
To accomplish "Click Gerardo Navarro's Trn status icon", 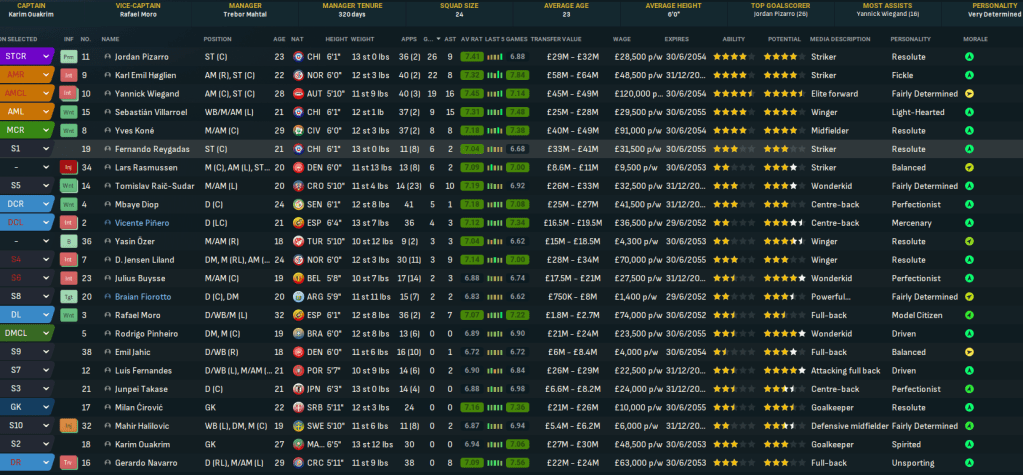I will [69, 462].
